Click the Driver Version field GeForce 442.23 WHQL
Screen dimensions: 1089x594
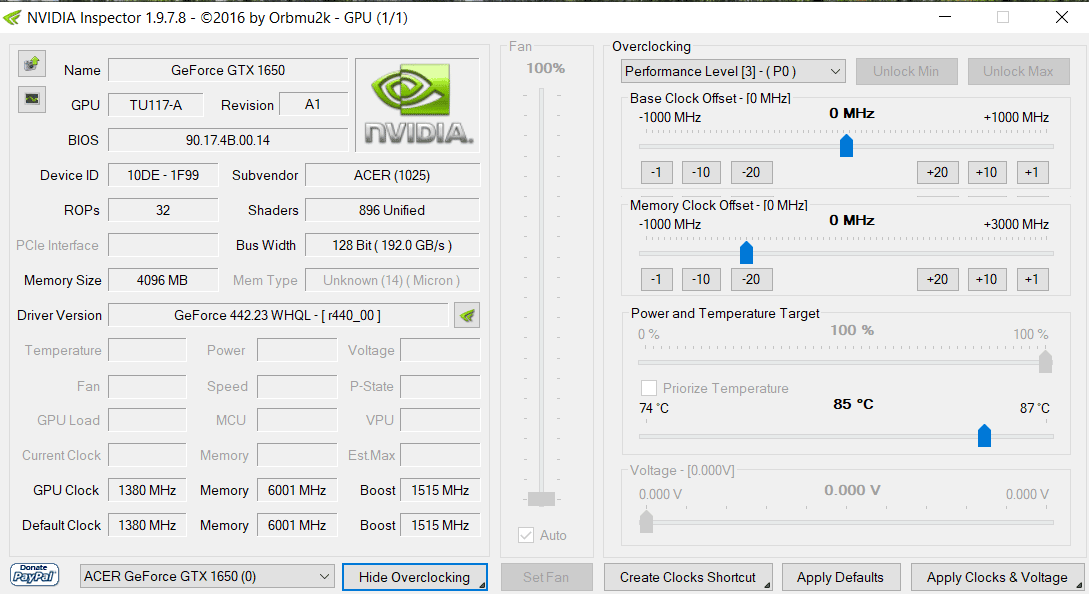(x=278, y=315)
